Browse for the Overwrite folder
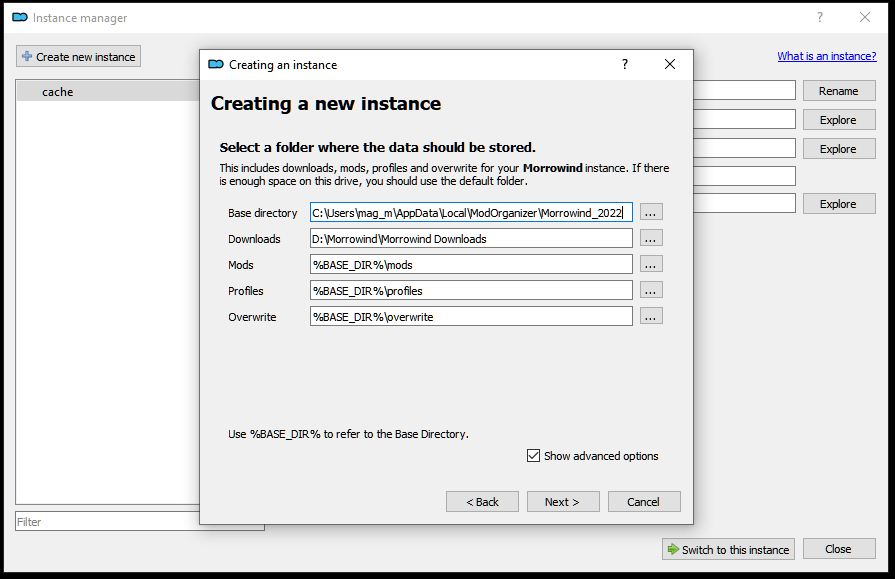 651,316
